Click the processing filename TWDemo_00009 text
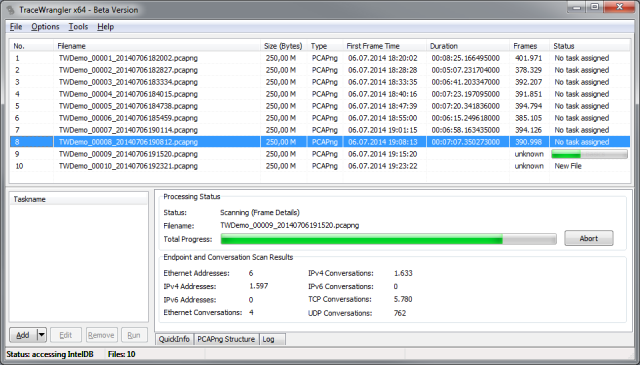 coord(289,225)
